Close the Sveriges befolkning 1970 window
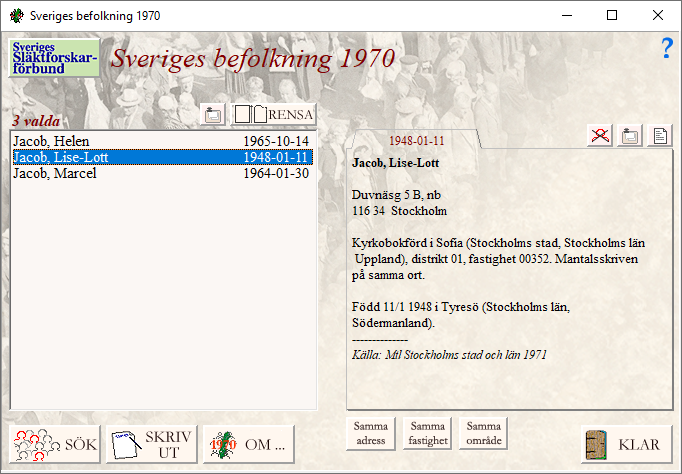The width and height of the screenshot is (682, 474). (658, 16)
